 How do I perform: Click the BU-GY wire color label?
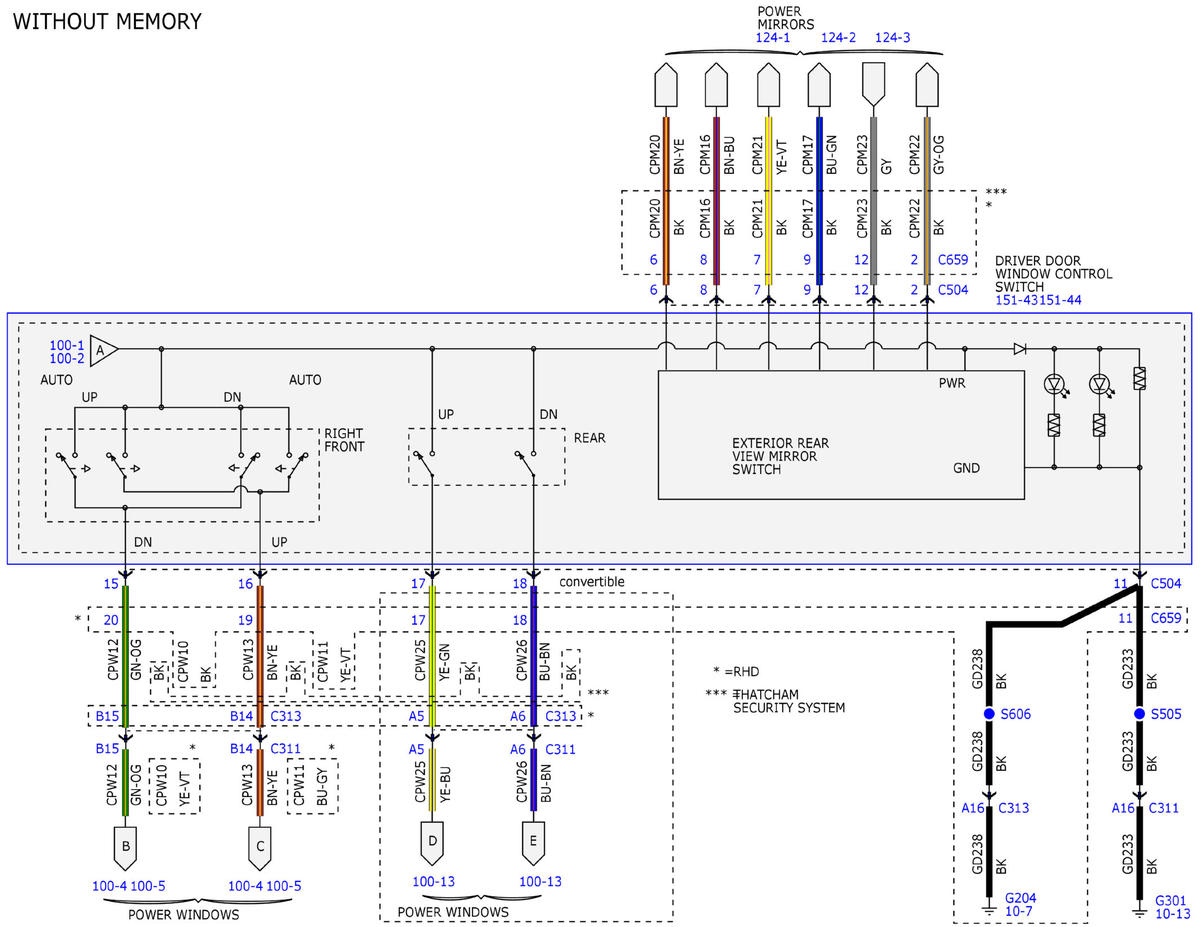pyautogui.click(x=322, y=786)
